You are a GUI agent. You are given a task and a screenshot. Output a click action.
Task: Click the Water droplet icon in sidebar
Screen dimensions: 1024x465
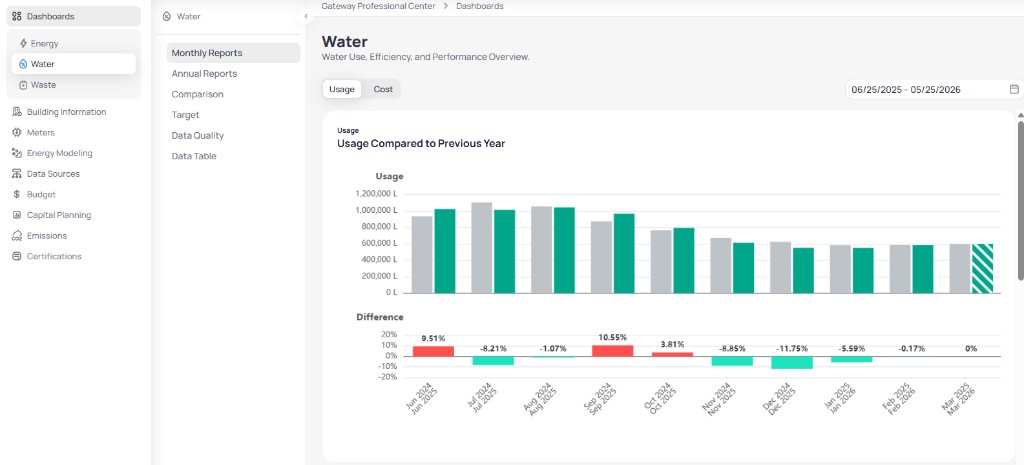pos(24,64)
